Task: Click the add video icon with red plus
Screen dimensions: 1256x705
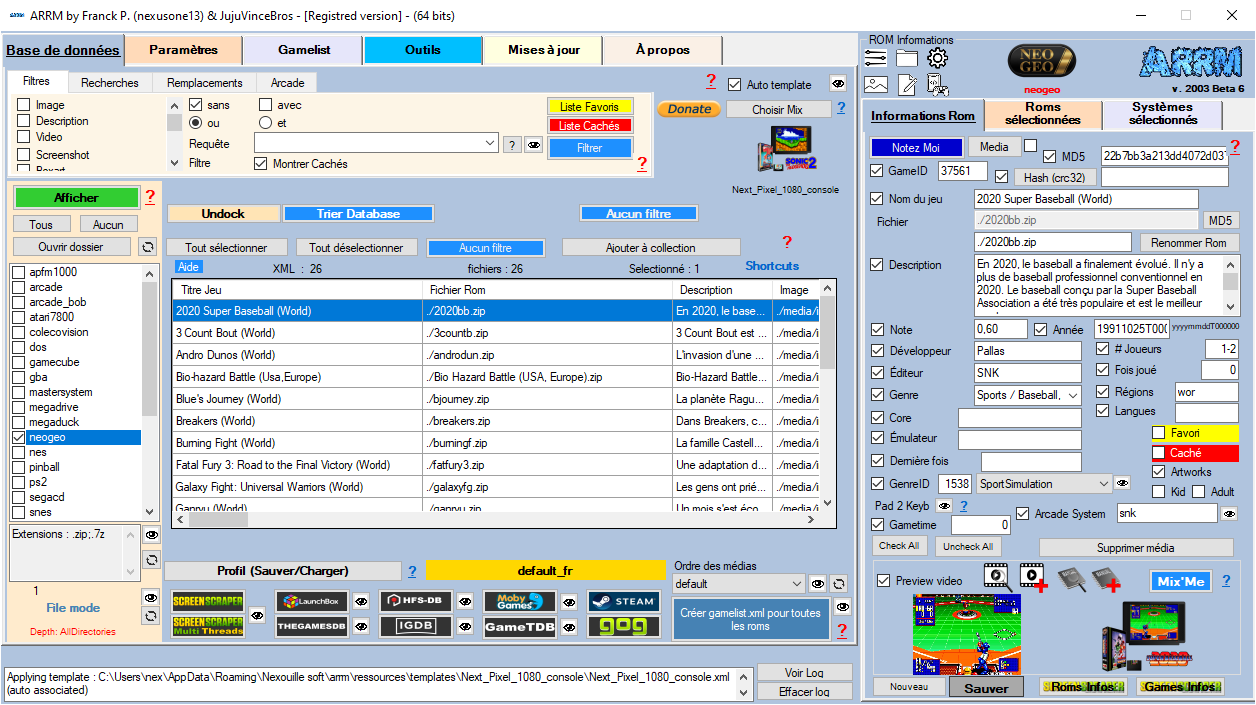Action: 1033,577
